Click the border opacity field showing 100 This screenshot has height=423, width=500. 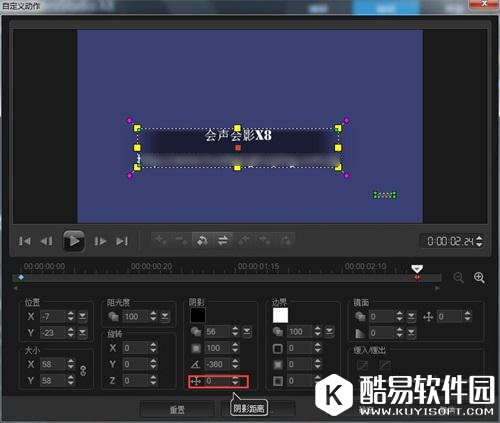click(300, 332)
